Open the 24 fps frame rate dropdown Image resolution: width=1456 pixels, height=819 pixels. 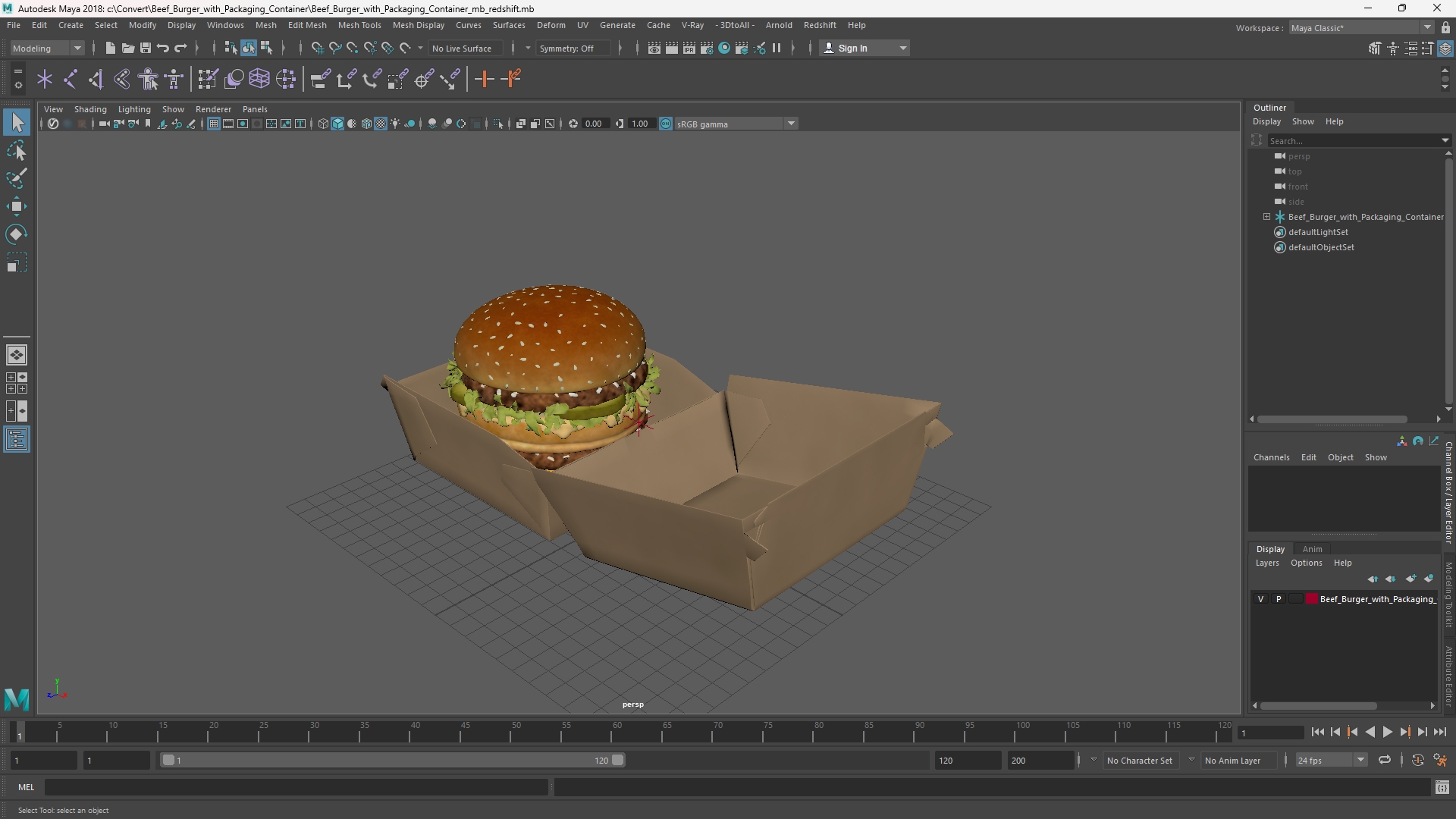pyautogui.click(x=1331, y=760)
